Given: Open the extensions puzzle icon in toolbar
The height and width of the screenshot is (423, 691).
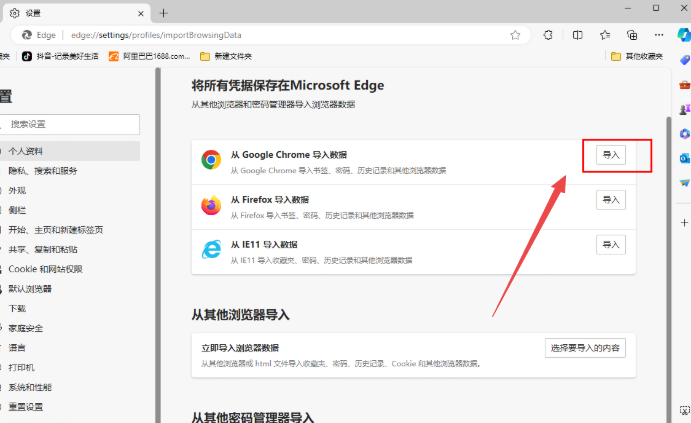Looking at the screenshot, I should tap(548, 35).
